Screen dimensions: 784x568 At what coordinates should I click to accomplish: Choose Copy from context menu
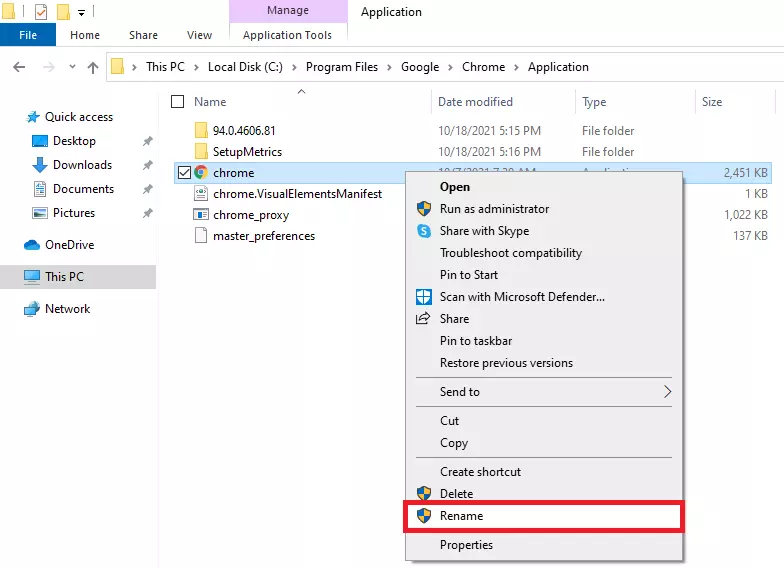point(544,442)
